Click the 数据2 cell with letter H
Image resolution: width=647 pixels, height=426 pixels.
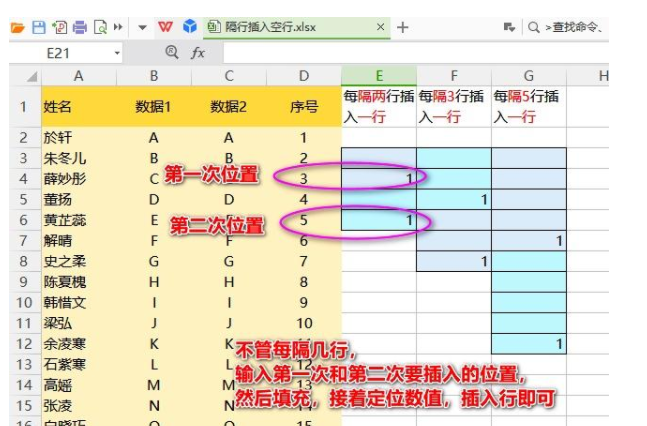tap(229, 282)
